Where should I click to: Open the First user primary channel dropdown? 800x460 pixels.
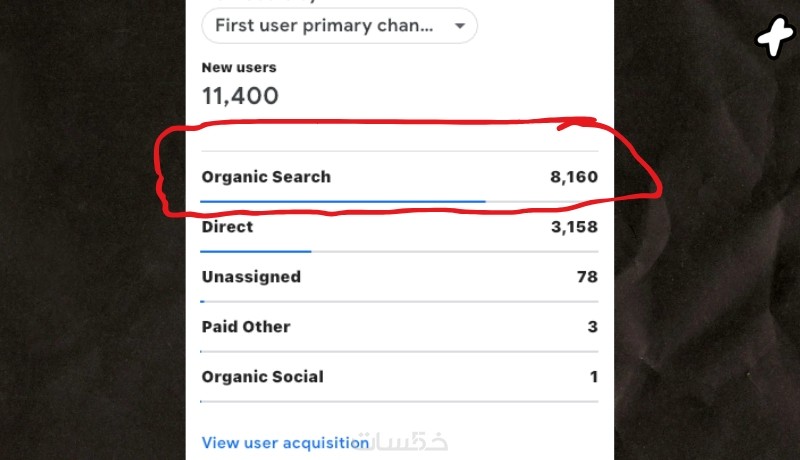click(325, 26)
